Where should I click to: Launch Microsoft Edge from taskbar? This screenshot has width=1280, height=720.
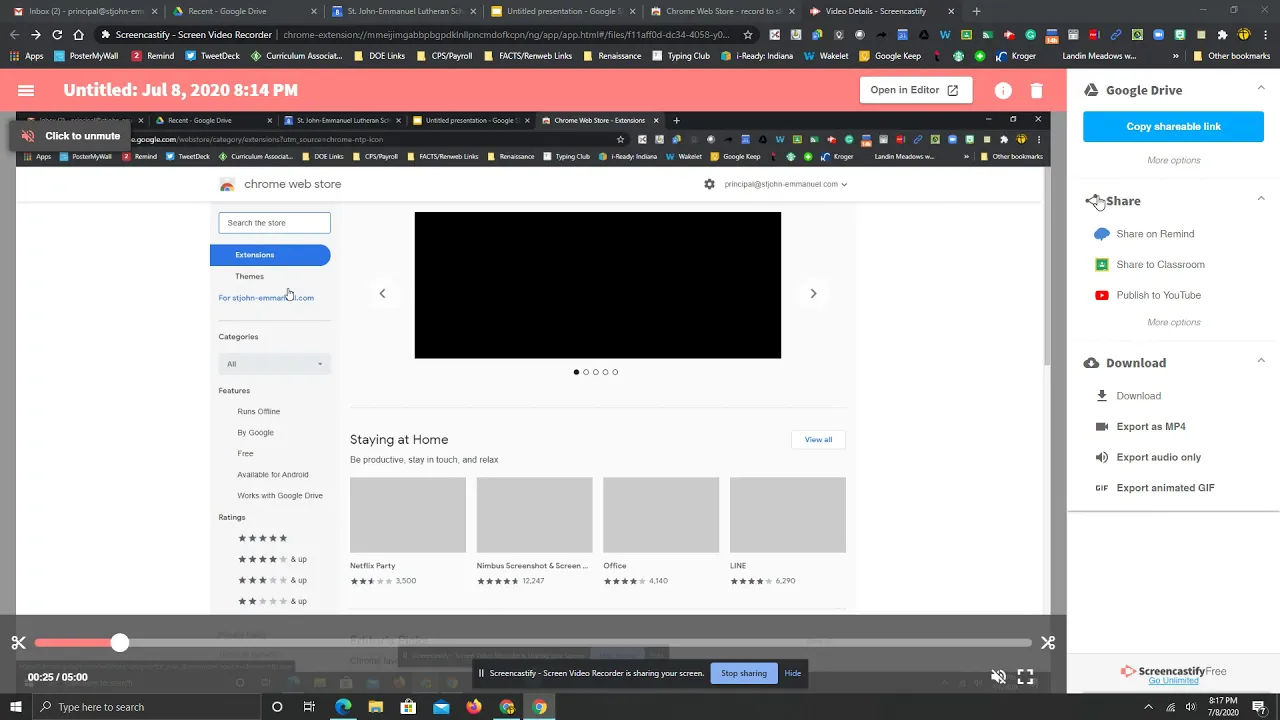coord(343,707)
